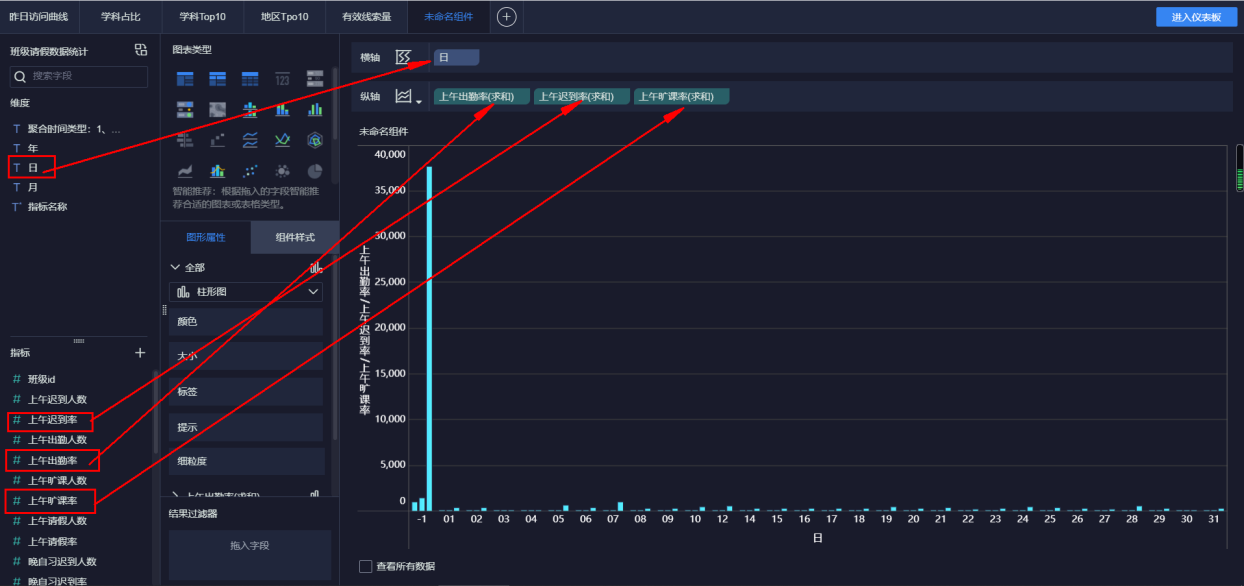Click the tall bar at -1 in chart
1244x586 pixels.
(x=430, y=338)
